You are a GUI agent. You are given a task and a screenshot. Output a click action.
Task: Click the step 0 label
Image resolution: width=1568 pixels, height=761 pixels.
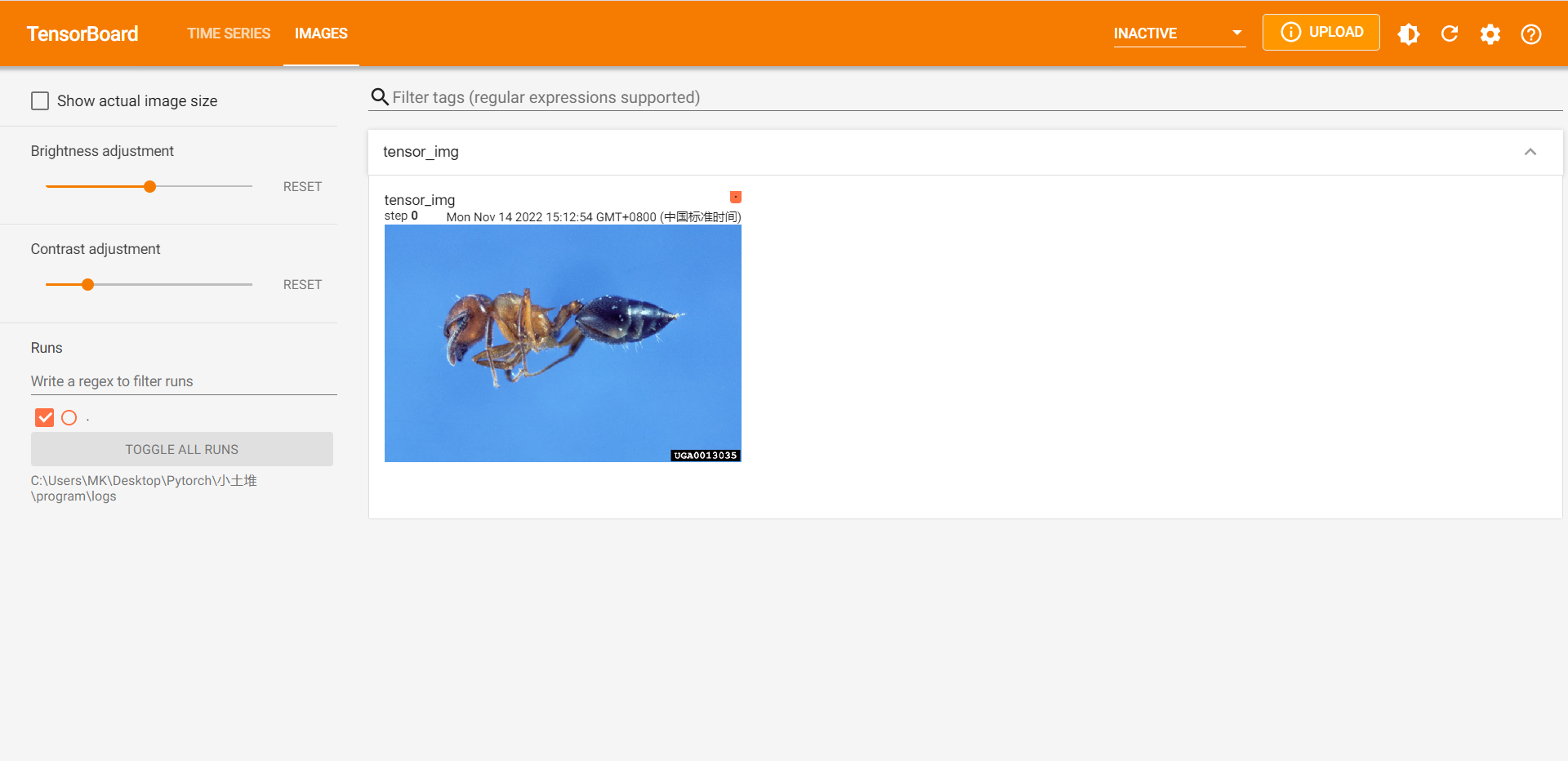pyautogui.click(x=401, y=216)
